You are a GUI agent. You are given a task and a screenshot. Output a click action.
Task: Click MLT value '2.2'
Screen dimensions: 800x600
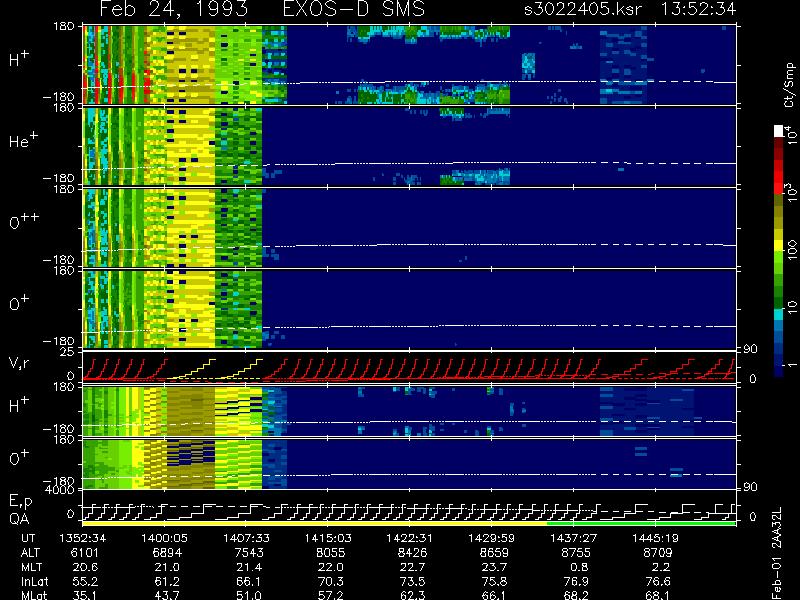point(661,567)
